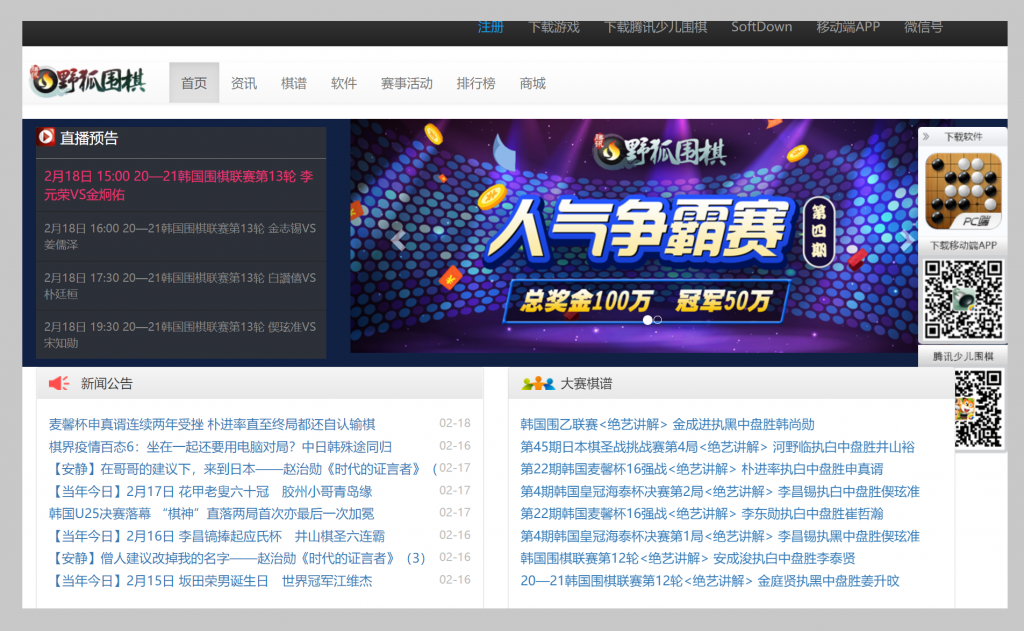The image size is (1024, 631).
Task: Open record 李东勋执白中盘胜崔哲瀚
Action: tap(701, 513)
